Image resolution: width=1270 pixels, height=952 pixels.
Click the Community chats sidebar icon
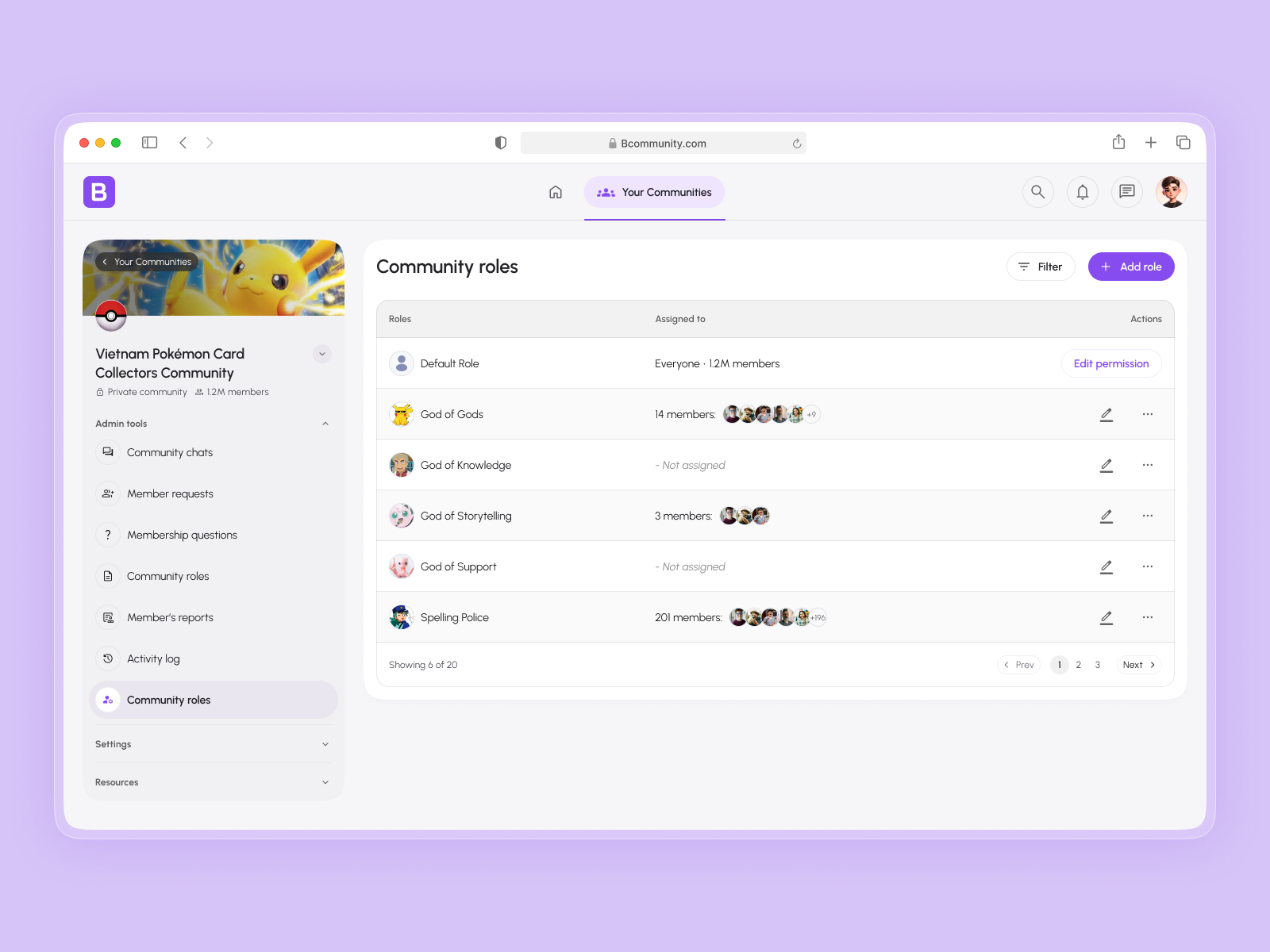(x=108, y=452)
